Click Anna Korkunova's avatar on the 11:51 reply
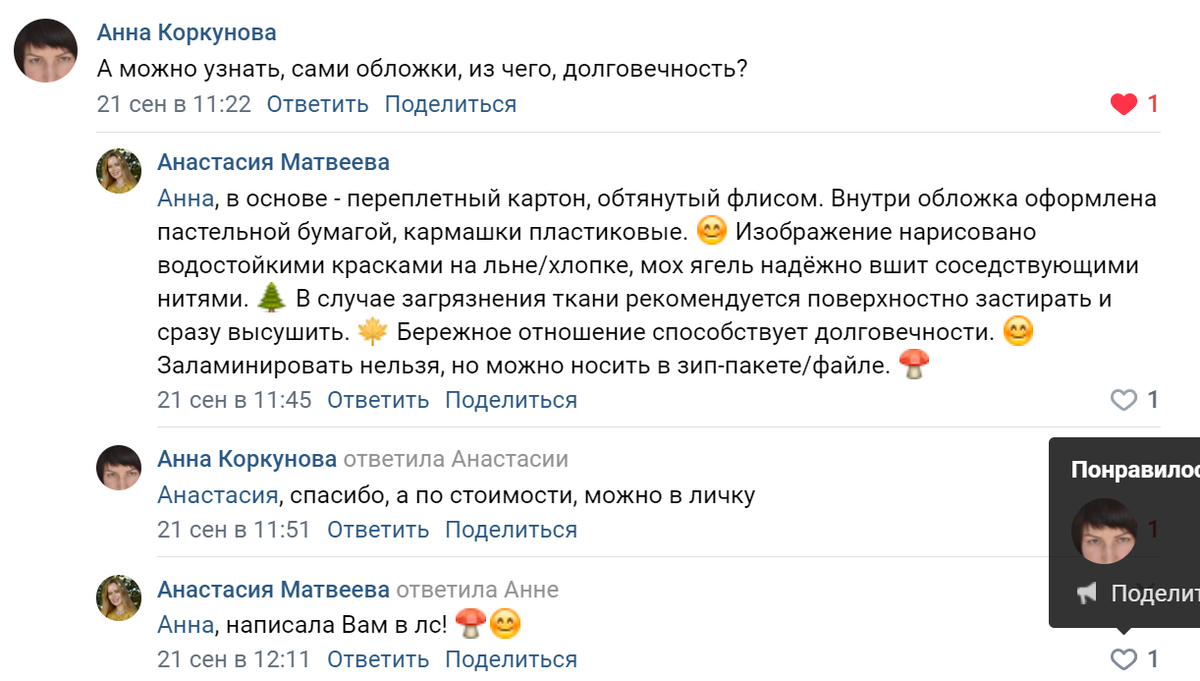This screenshot has height=681, width=1200. [118, 467]
